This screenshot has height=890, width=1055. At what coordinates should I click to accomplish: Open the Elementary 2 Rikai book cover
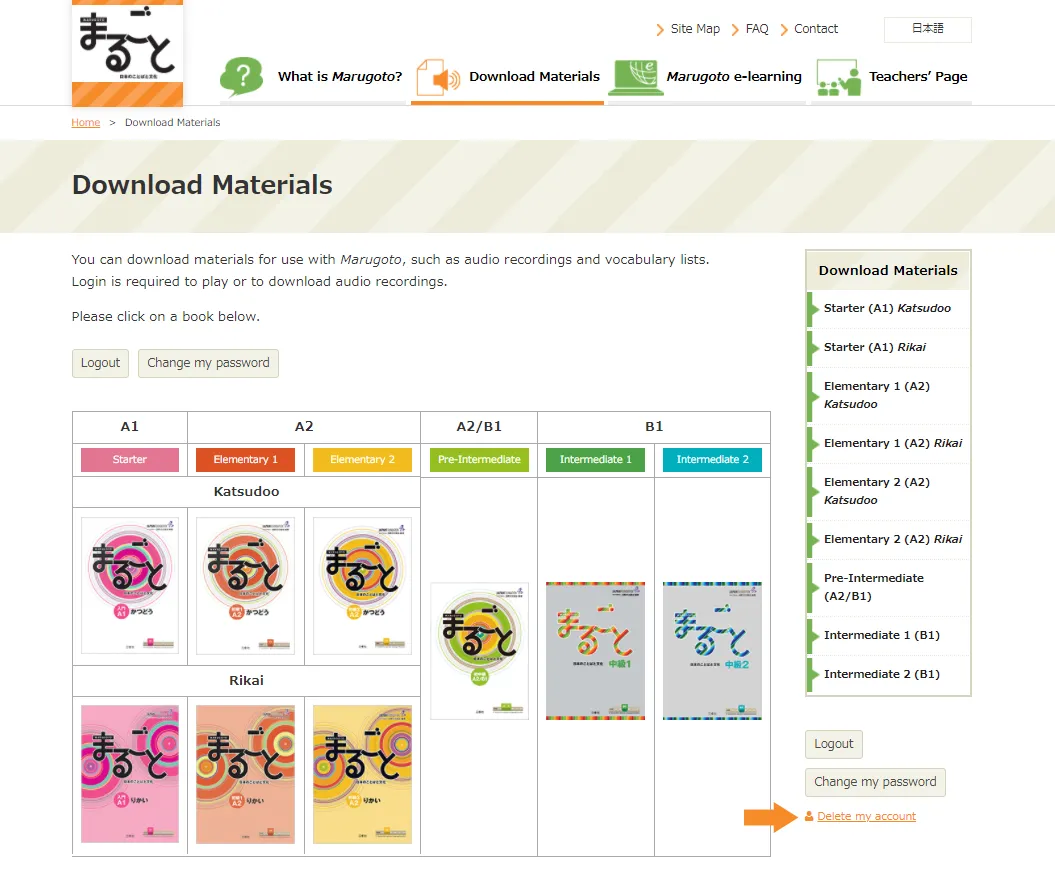pyautogui.click(x=363, y=774)
